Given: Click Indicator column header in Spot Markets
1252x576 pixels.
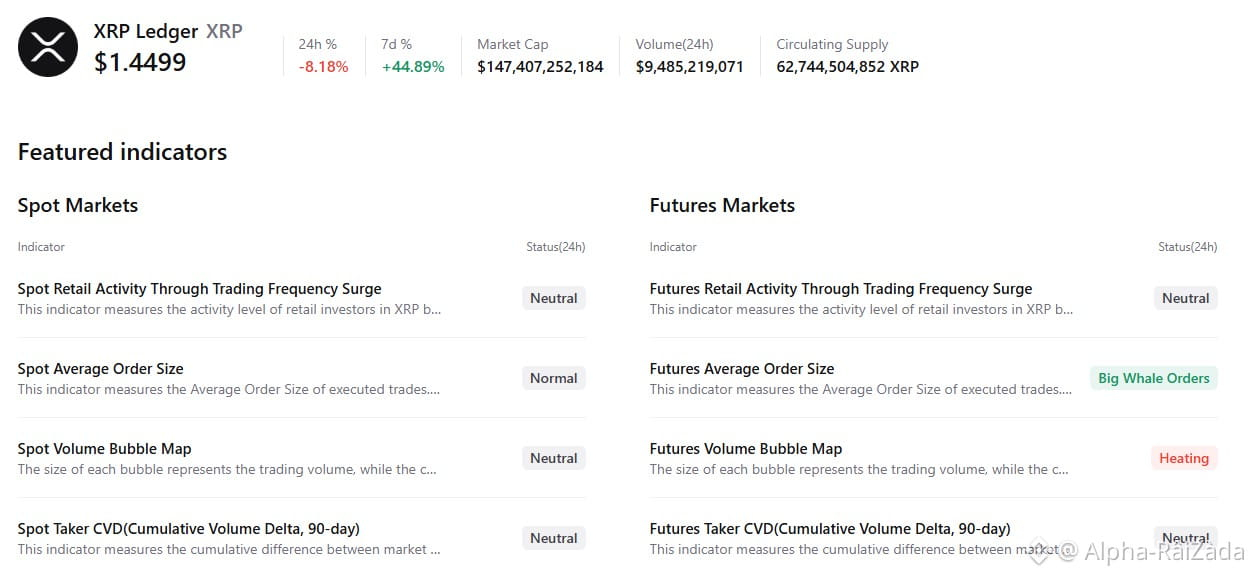Looking at the screenshot, I should tap(41, 247).
